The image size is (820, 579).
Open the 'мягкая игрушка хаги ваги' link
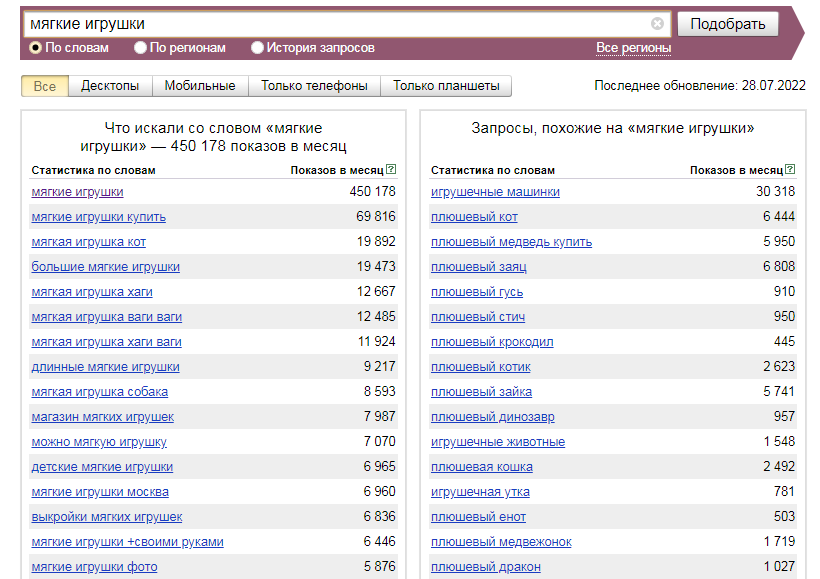[x=106, y=342]
